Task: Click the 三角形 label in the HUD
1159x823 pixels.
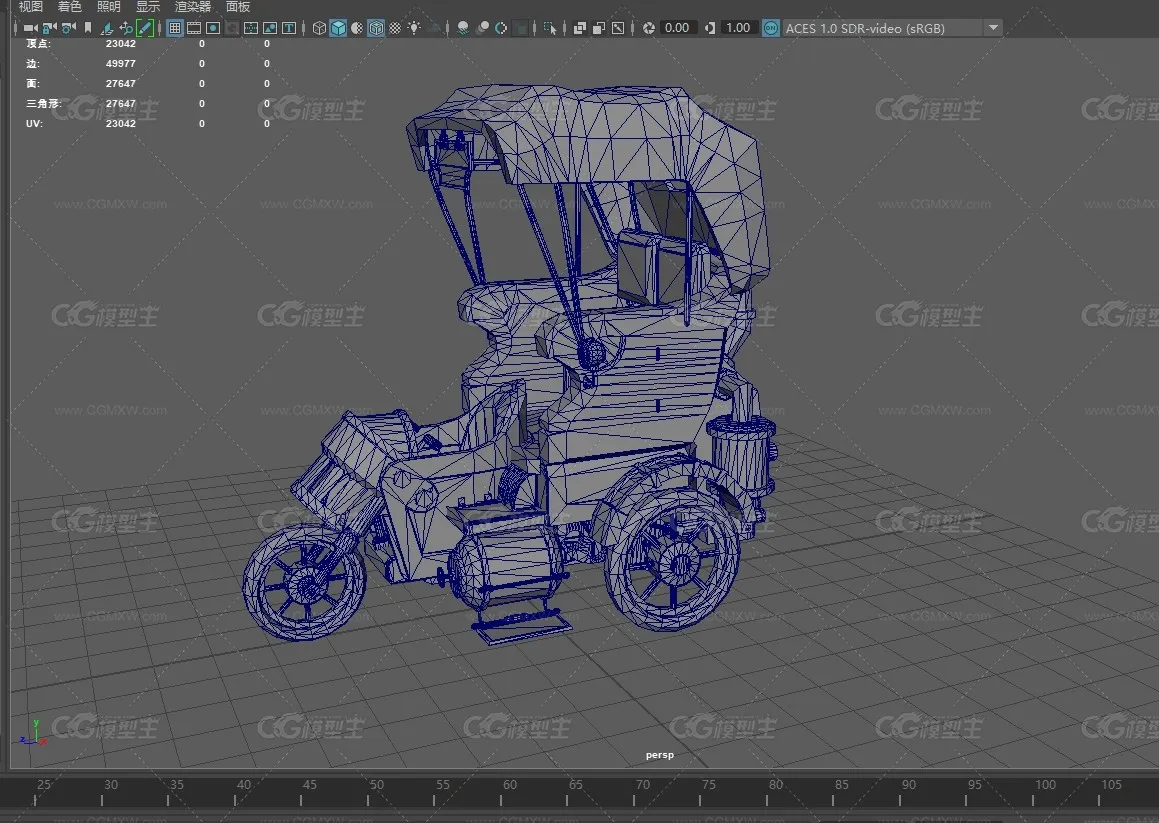Action: tap(44, 104)
